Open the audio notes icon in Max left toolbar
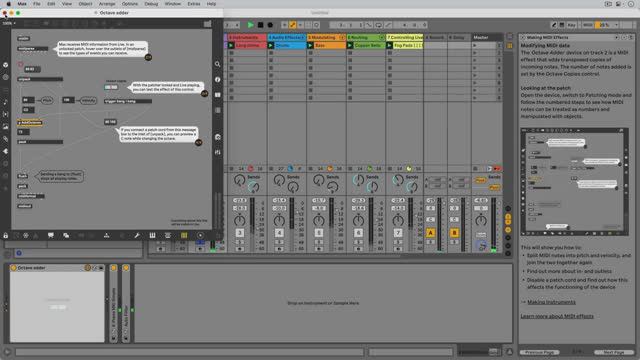 (x=5, y=102)
